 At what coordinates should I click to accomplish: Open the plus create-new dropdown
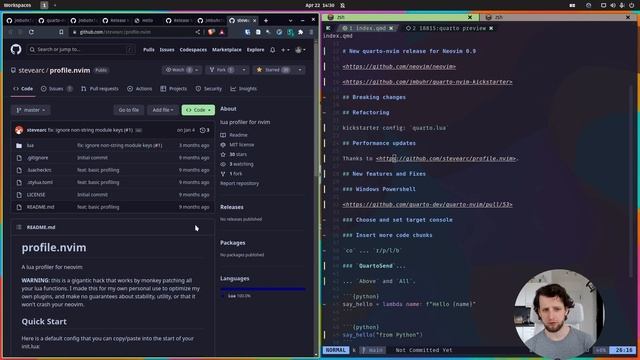click(285, 50)
